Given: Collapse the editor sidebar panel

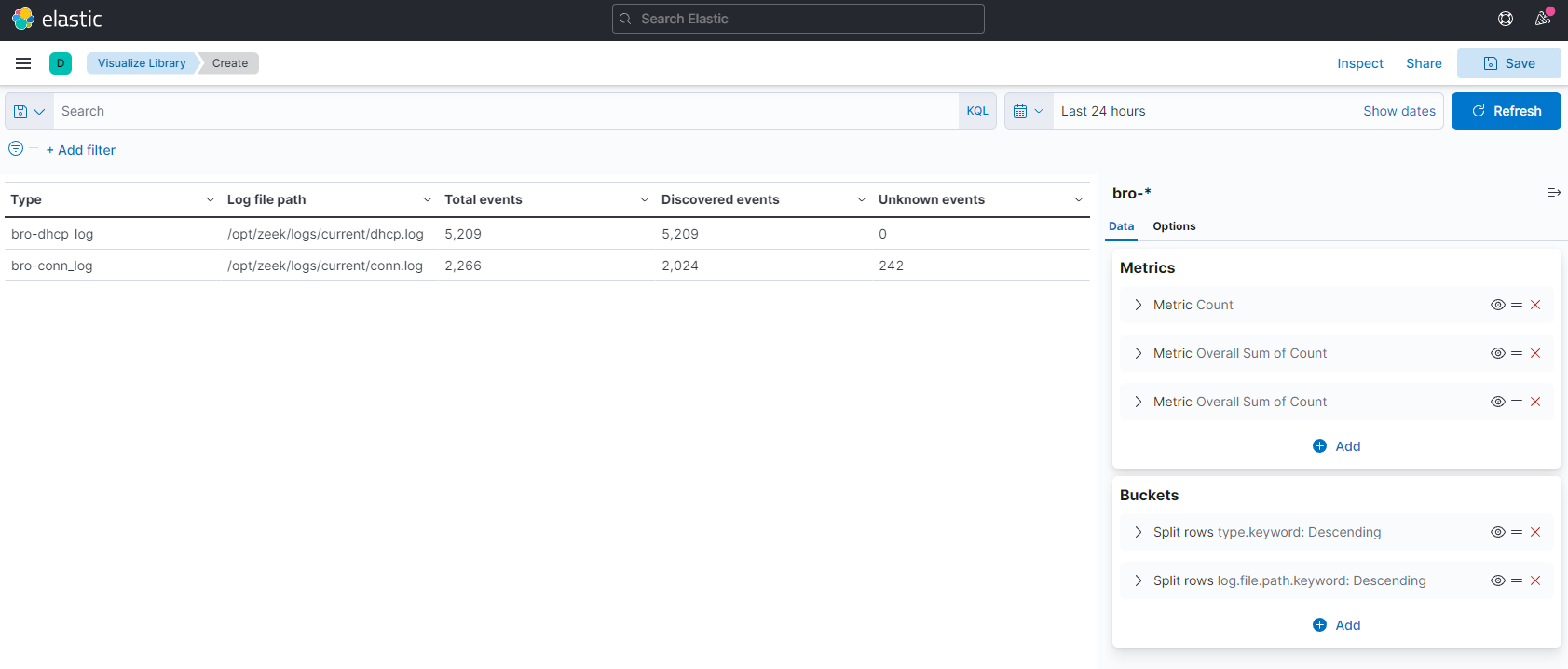Looking at the screenshot, I should [1553, 193].
